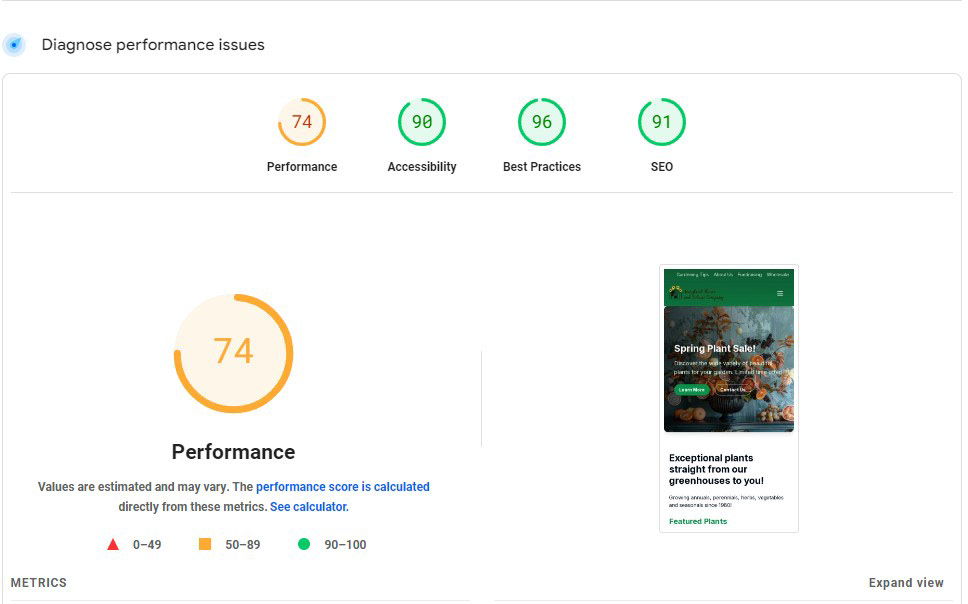Viewport: 968px width, 604px height.
Task: Click the website screenshot thumbnail preview
Action: coord(729,398)
